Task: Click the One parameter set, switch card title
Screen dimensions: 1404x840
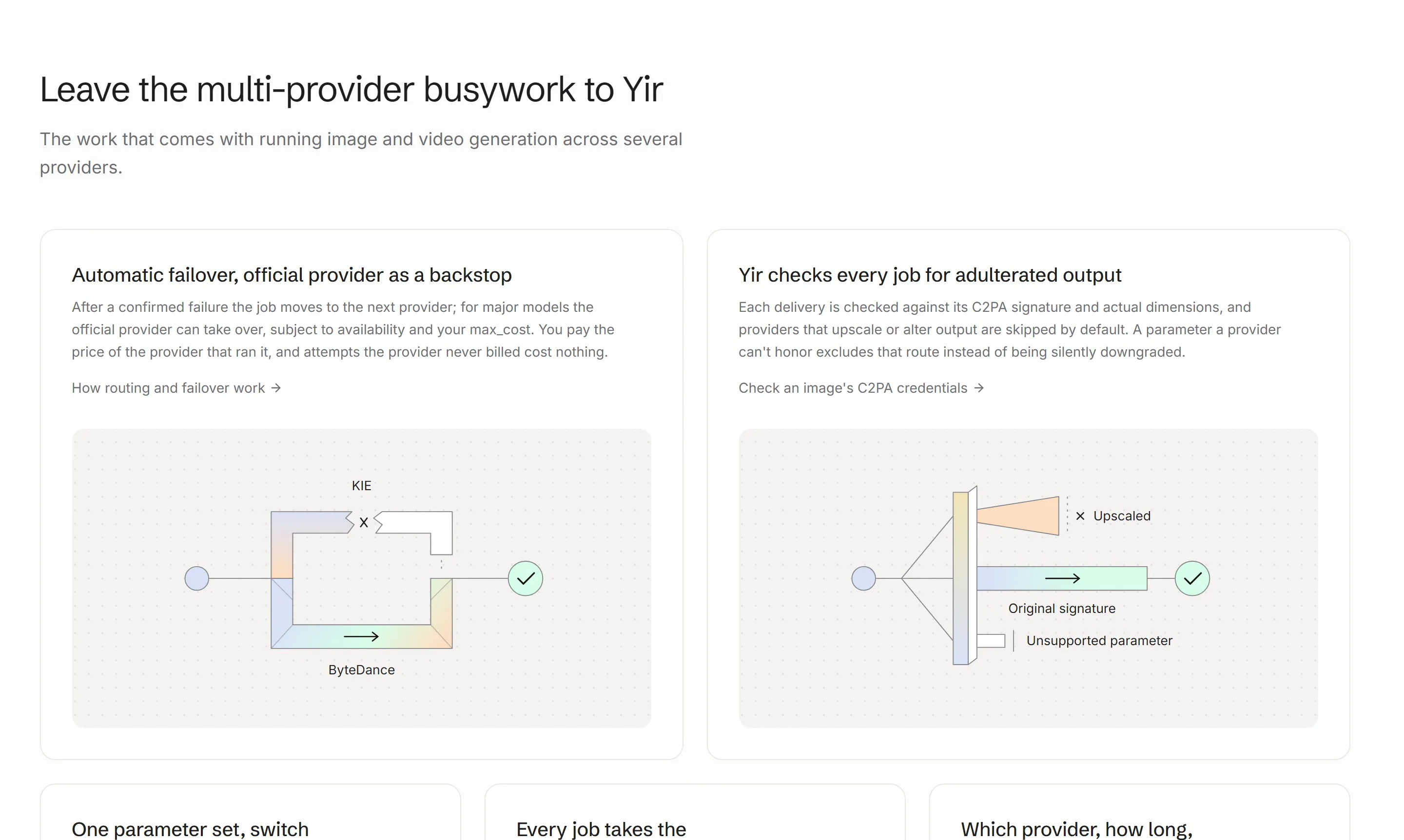Action: [x=190, y=829]
